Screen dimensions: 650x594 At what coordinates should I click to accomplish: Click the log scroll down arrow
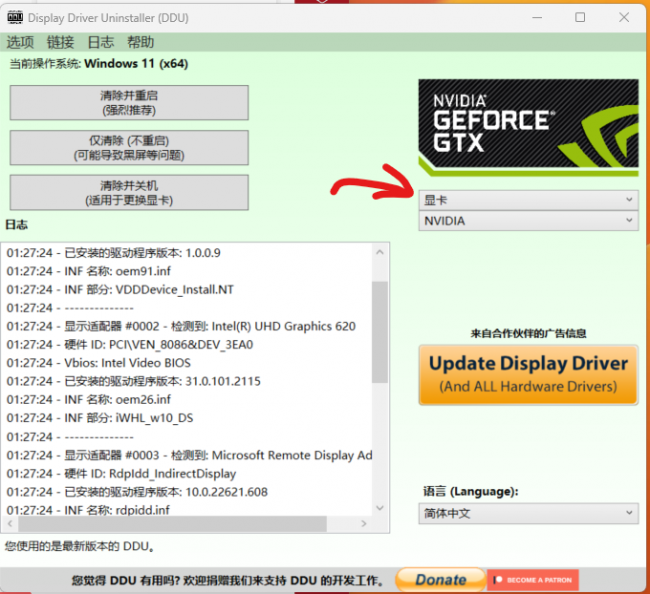point(380,507)
